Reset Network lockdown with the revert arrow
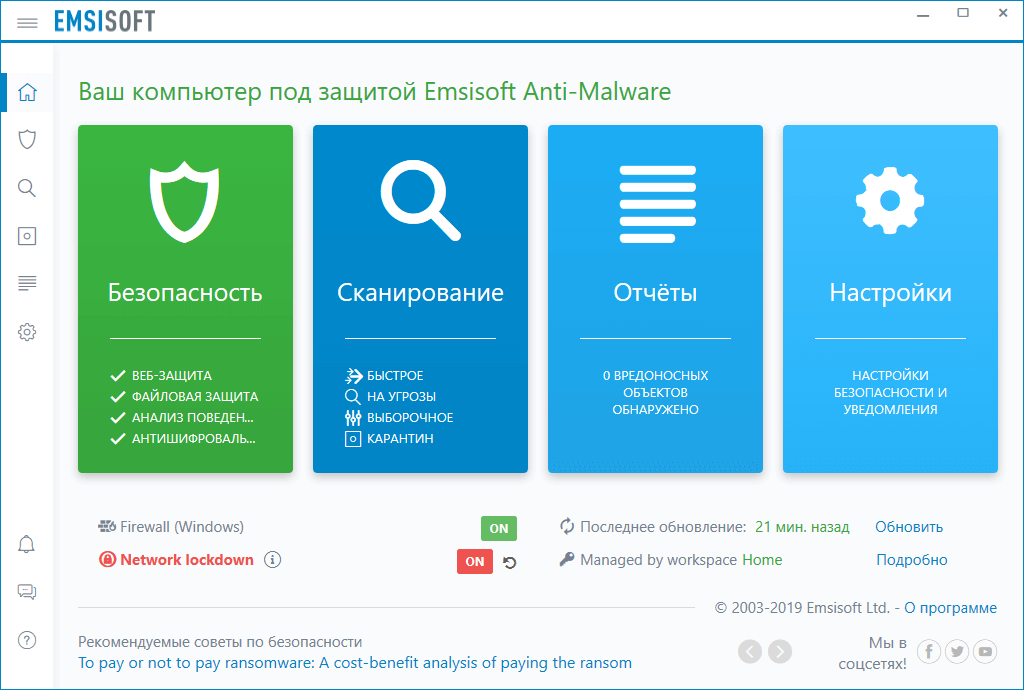This screenshot has width=1024, height=690. tap(510, 562)
